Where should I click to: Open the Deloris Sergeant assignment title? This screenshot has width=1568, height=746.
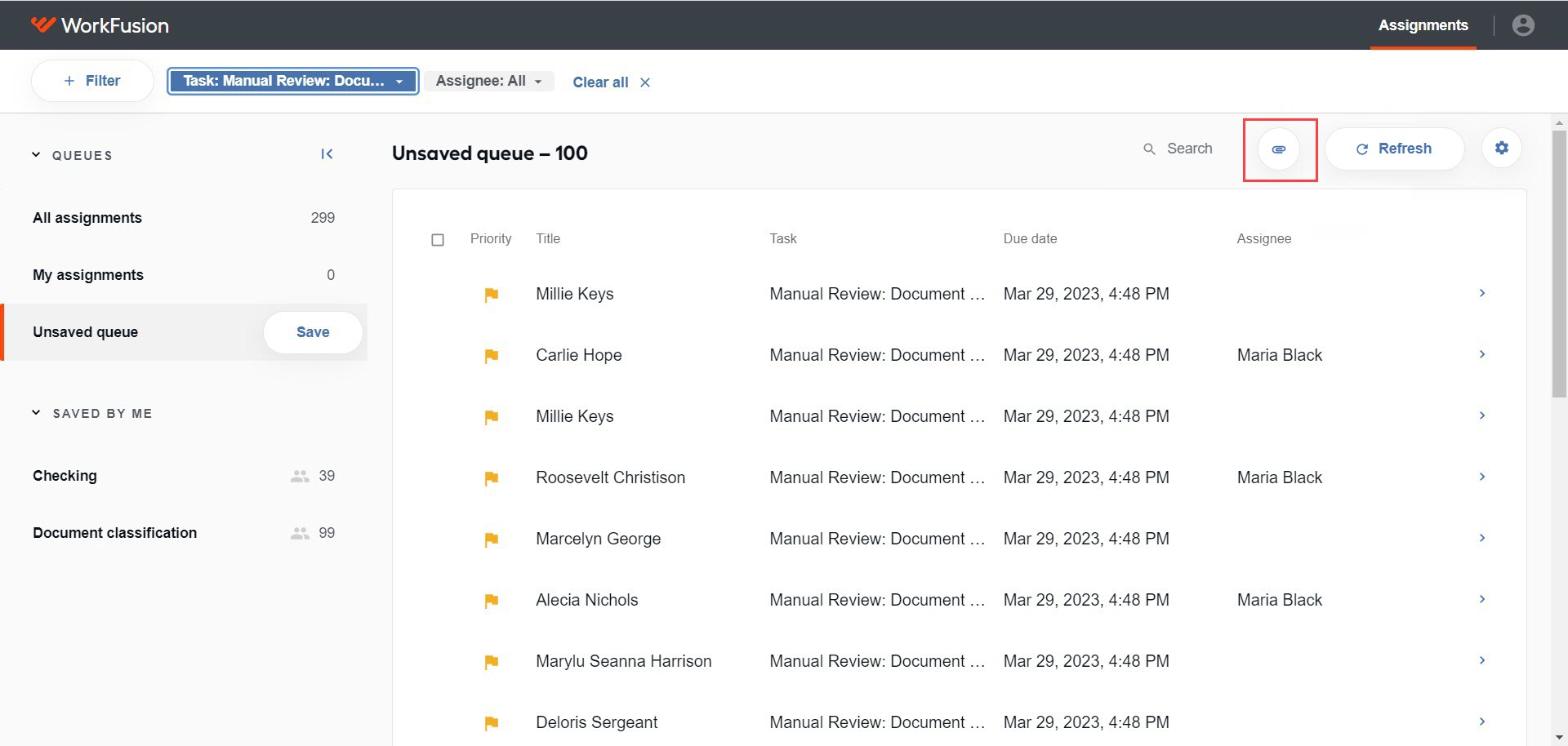pos(596,722)
